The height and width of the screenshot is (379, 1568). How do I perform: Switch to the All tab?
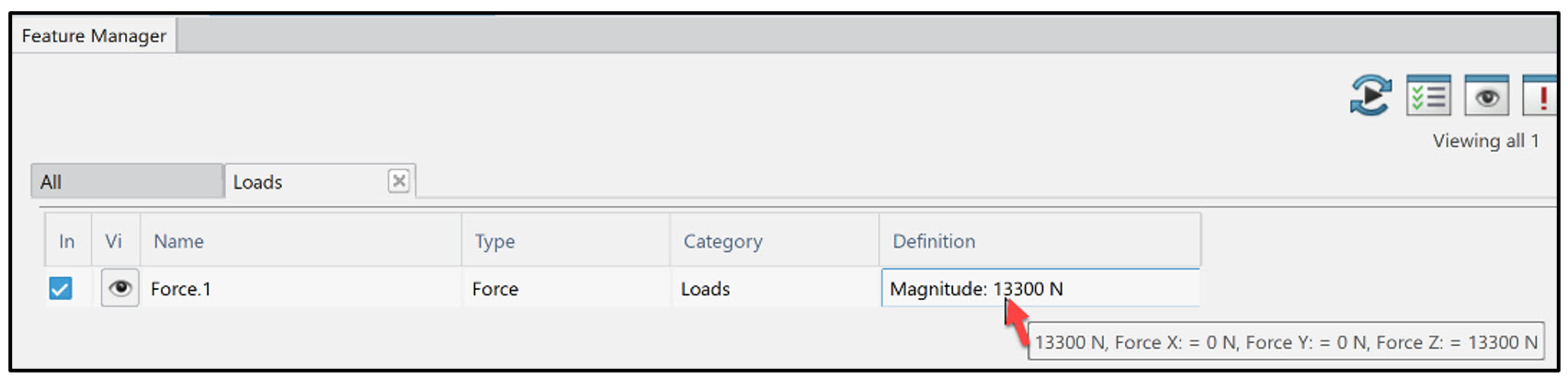127,182
